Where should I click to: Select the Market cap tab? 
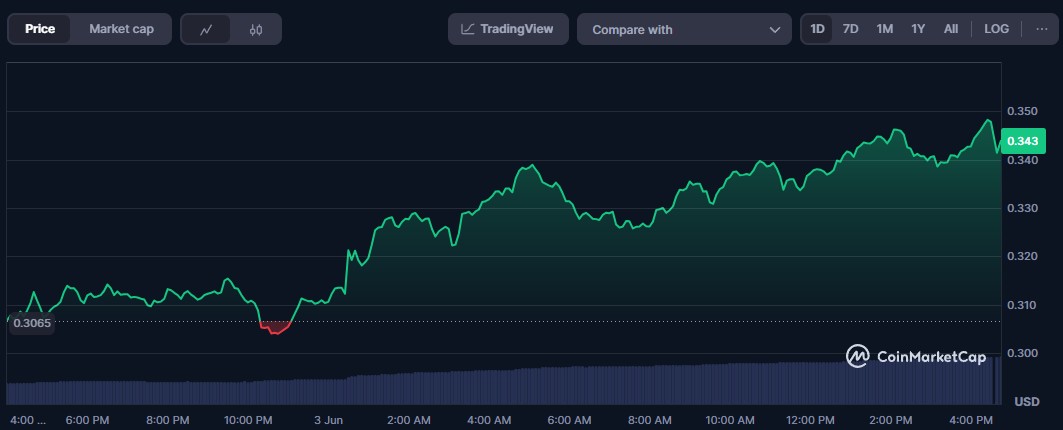(121, 29)
